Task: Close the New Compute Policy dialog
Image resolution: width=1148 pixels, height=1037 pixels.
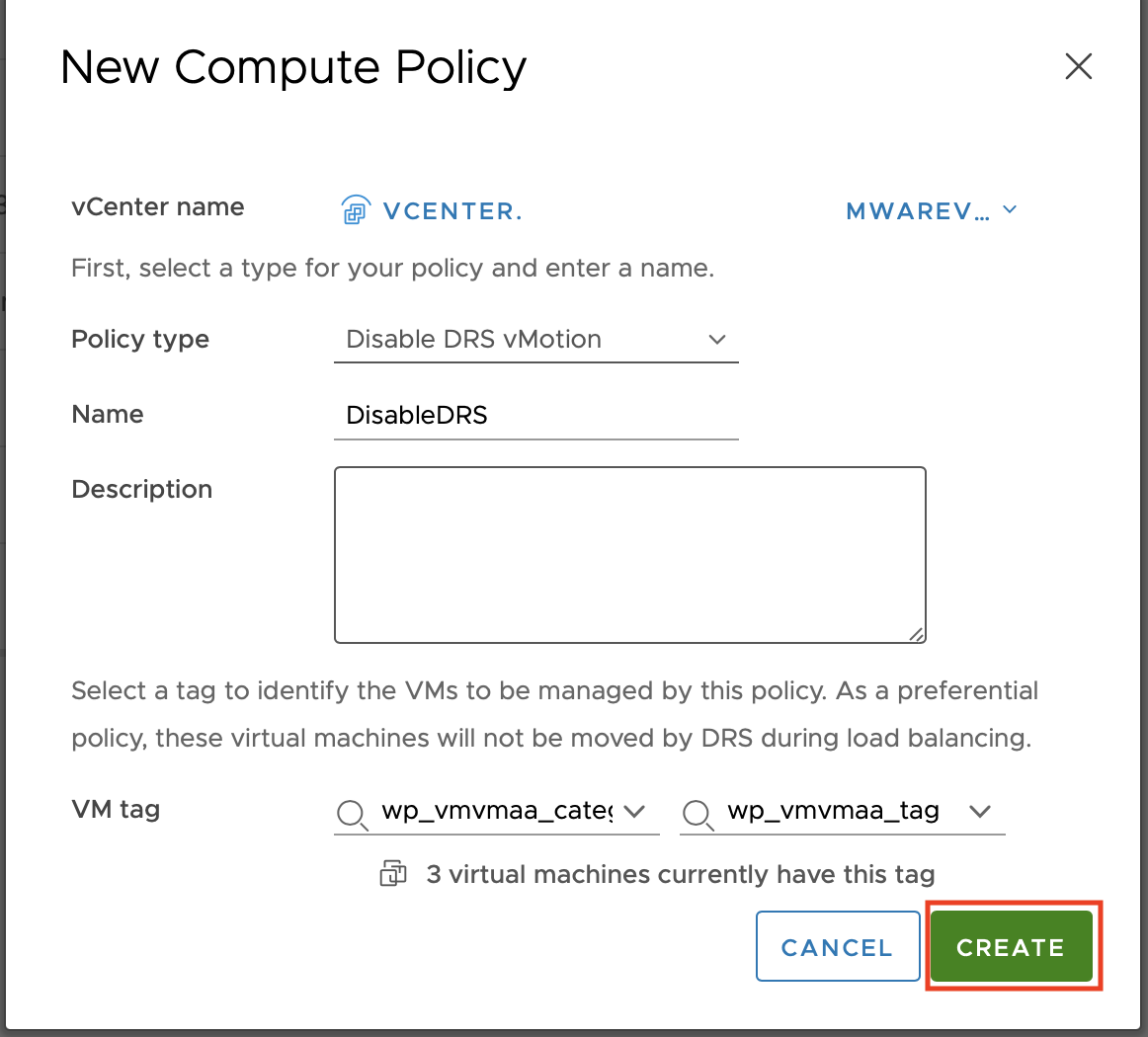Action: 1078,67
